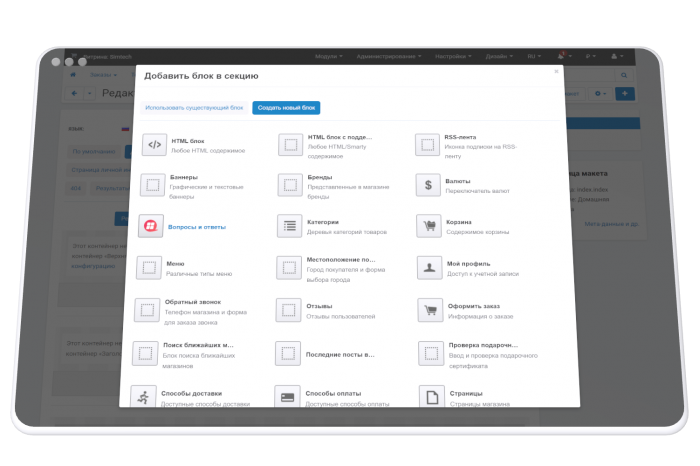Click the Оформить заказ block title
Image resolution: width=700 pixels, height=466 pixels.
474,306
